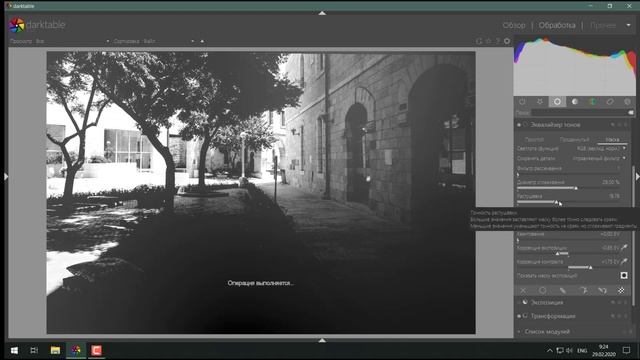Select the raster mask checkered icon
640x360 pixels.
coord(621,290)
